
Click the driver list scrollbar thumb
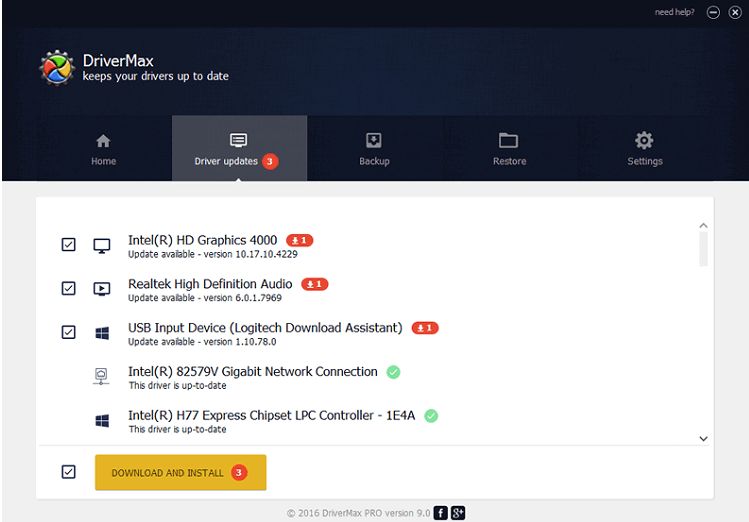(703, 249)
